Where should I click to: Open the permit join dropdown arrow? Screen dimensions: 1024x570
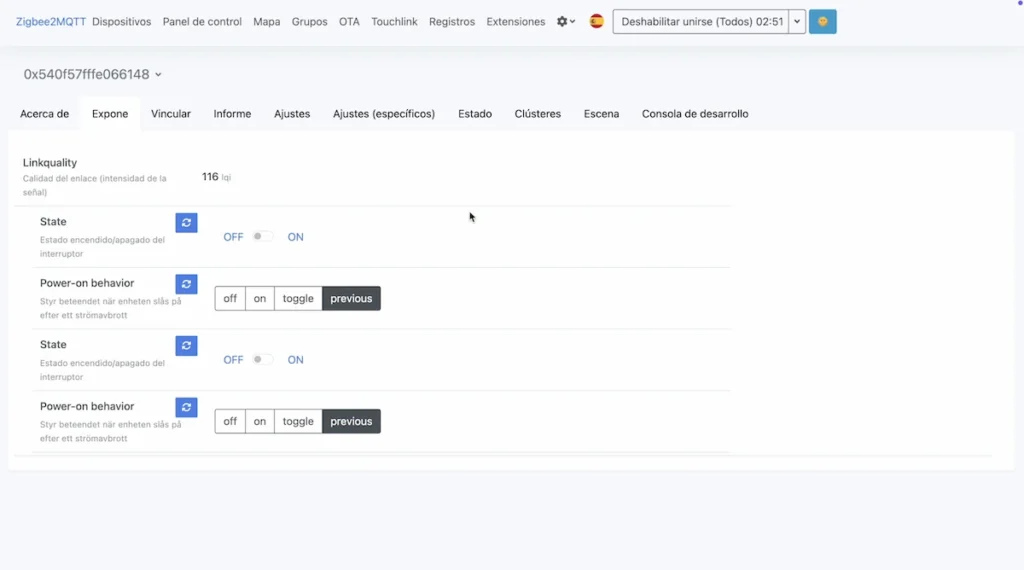(797, 22)
